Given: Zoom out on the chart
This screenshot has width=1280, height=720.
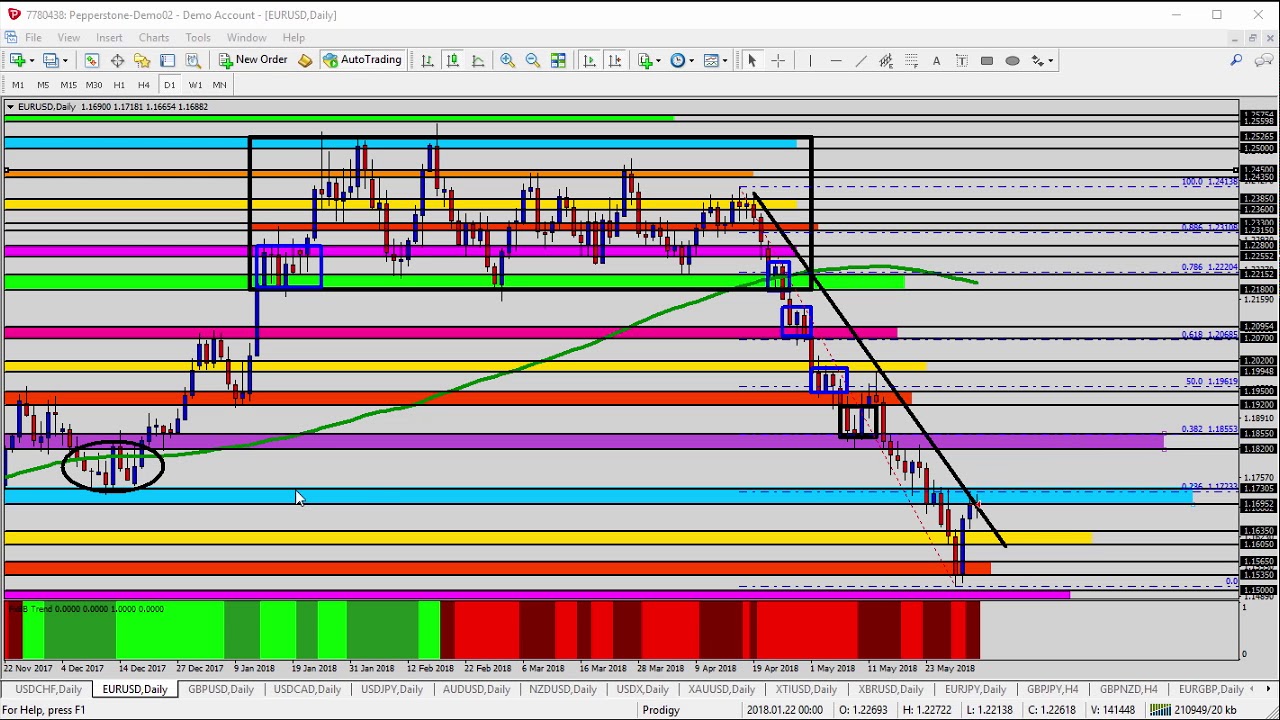Looking at the screenshot, I should pos(532,60).
